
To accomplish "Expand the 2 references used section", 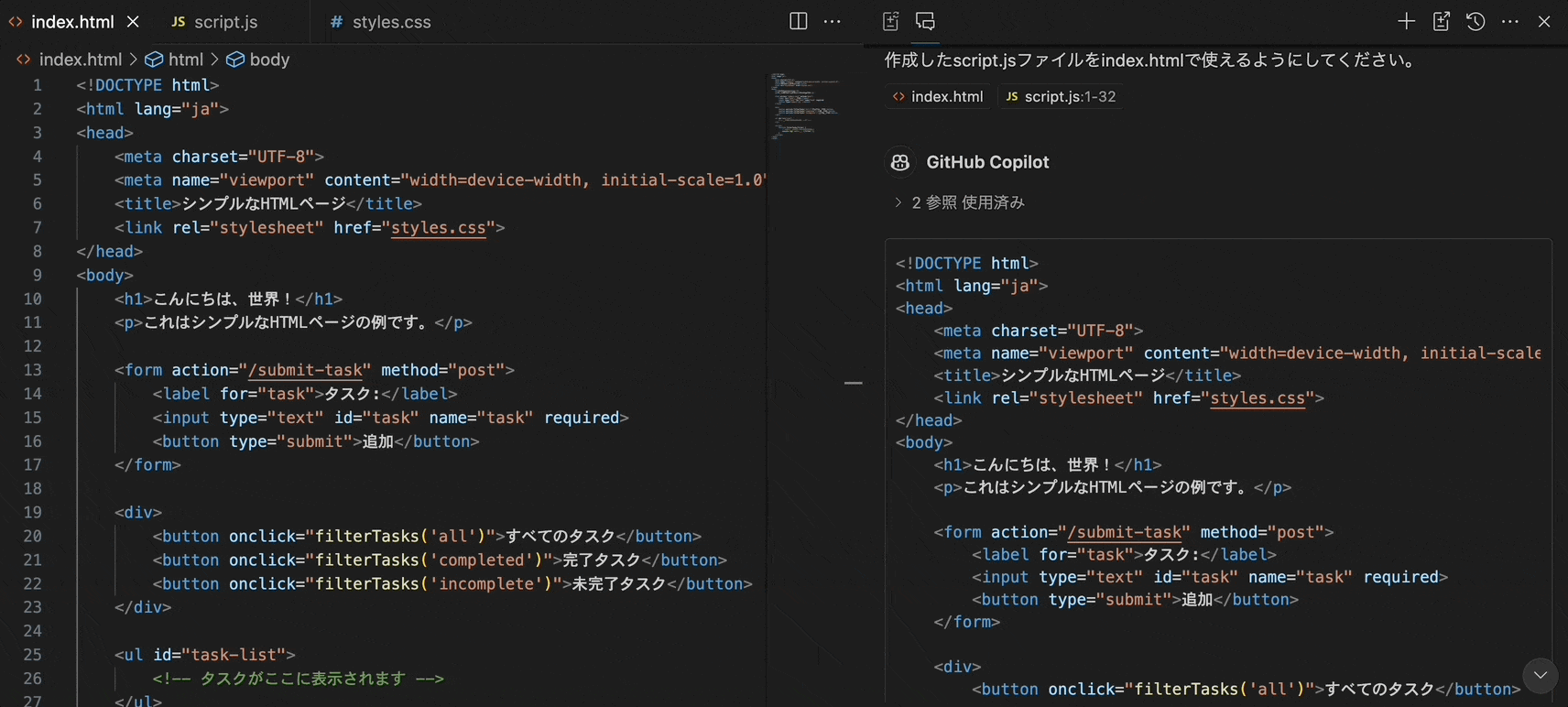I will [960, 202].
